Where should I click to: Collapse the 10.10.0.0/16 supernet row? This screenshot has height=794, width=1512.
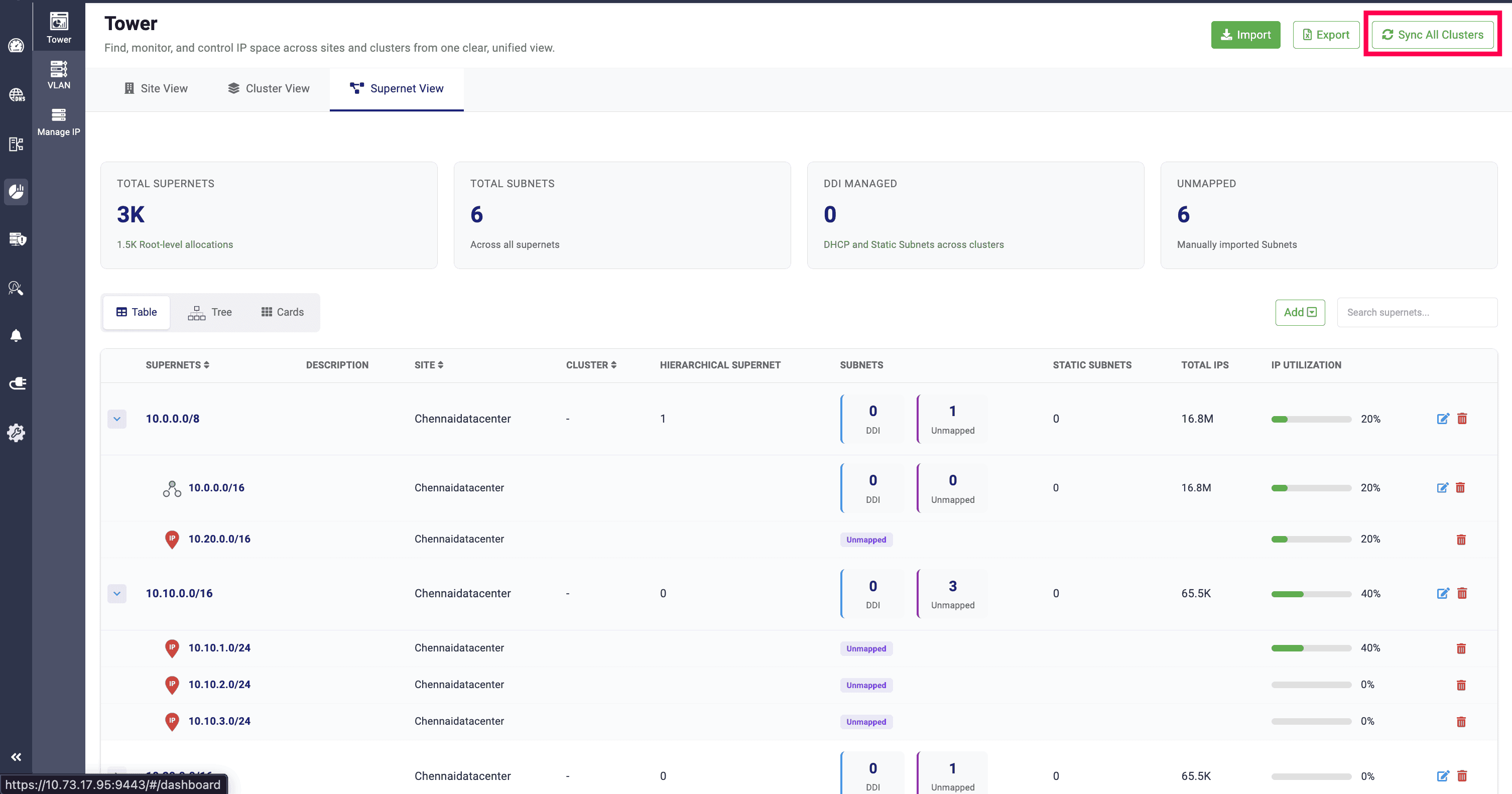(x=117, y=593)
